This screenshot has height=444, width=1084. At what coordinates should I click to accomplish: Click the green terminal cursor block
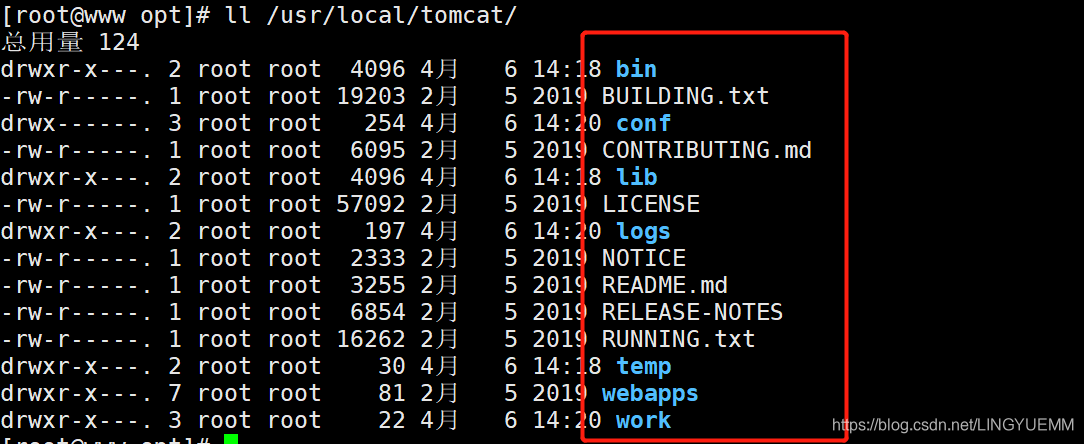(x=231, y=439)
